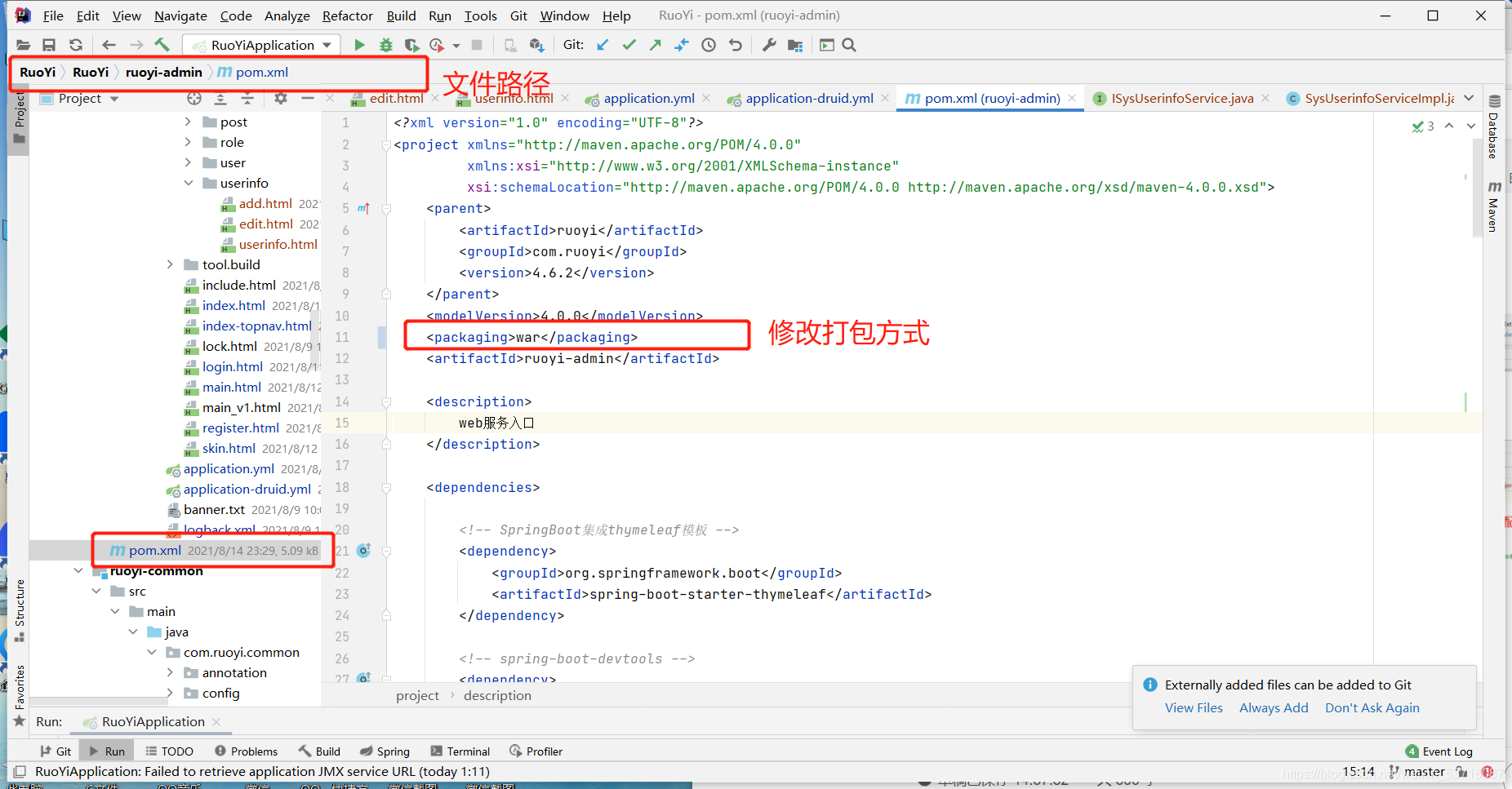Expand the annotation package
The height and width of the screenshot is (789, 1512).
tap(170, 672)
